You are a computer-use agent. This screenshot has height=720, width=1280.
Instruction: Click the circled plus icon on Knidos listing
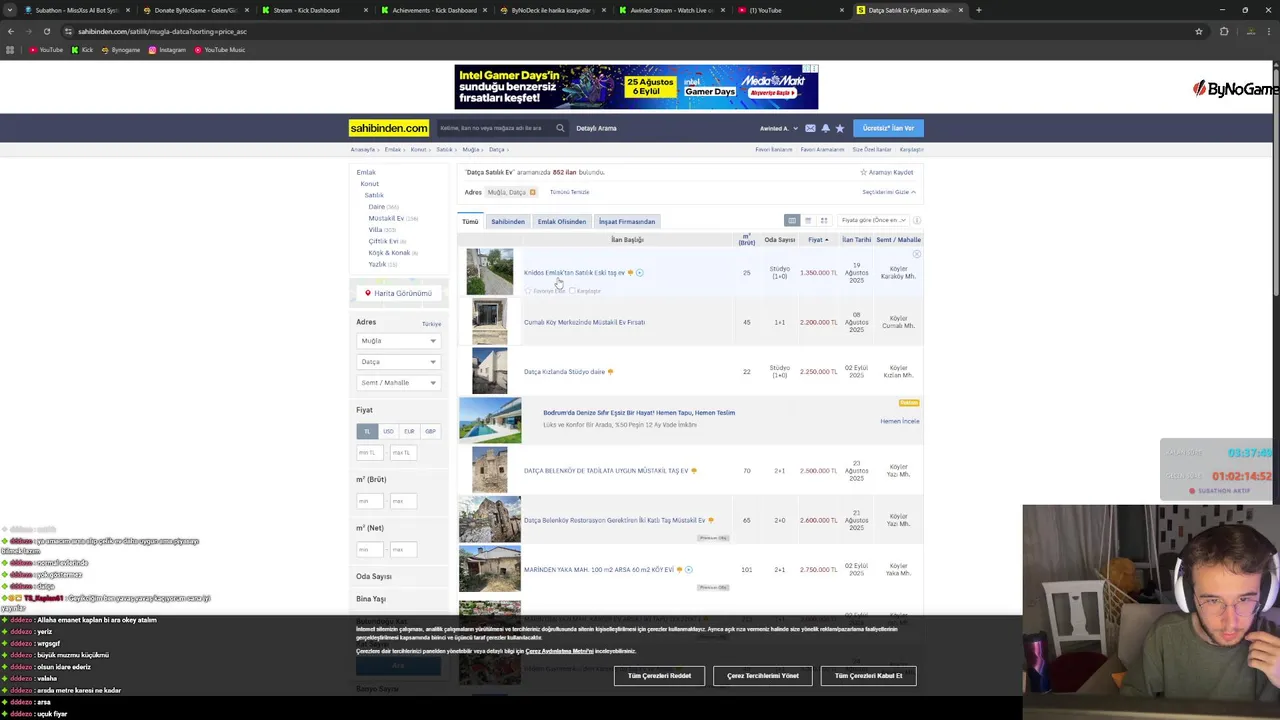pos(639,272)
